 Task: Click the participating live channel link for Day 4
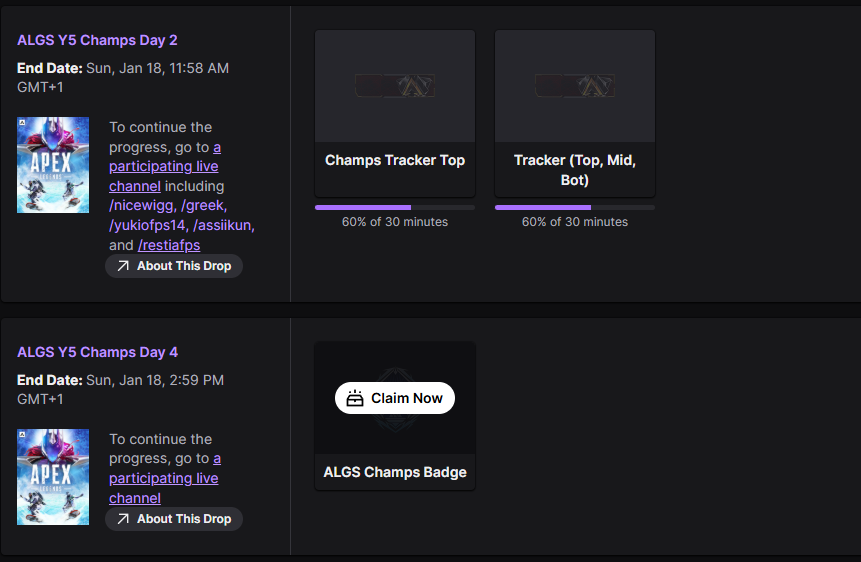click(x=163, y=479)
